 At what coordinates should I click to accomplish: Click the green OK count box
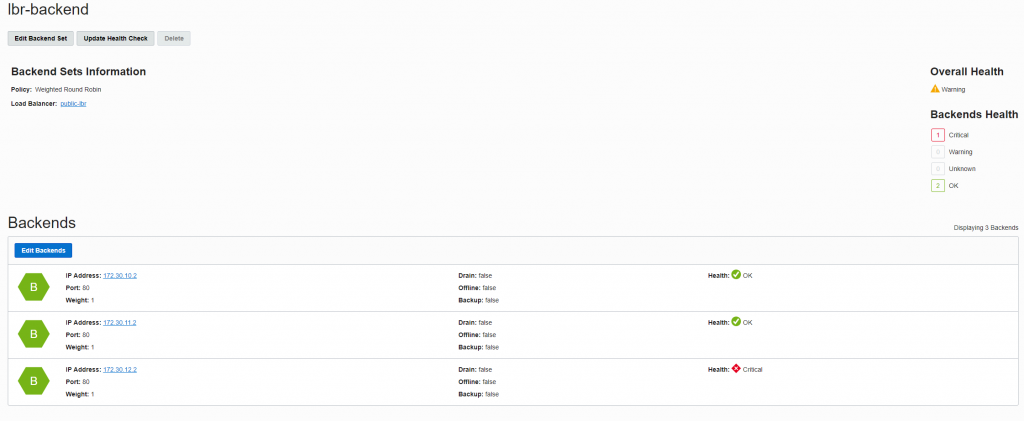pyautogui.click(x=937, y=186)
